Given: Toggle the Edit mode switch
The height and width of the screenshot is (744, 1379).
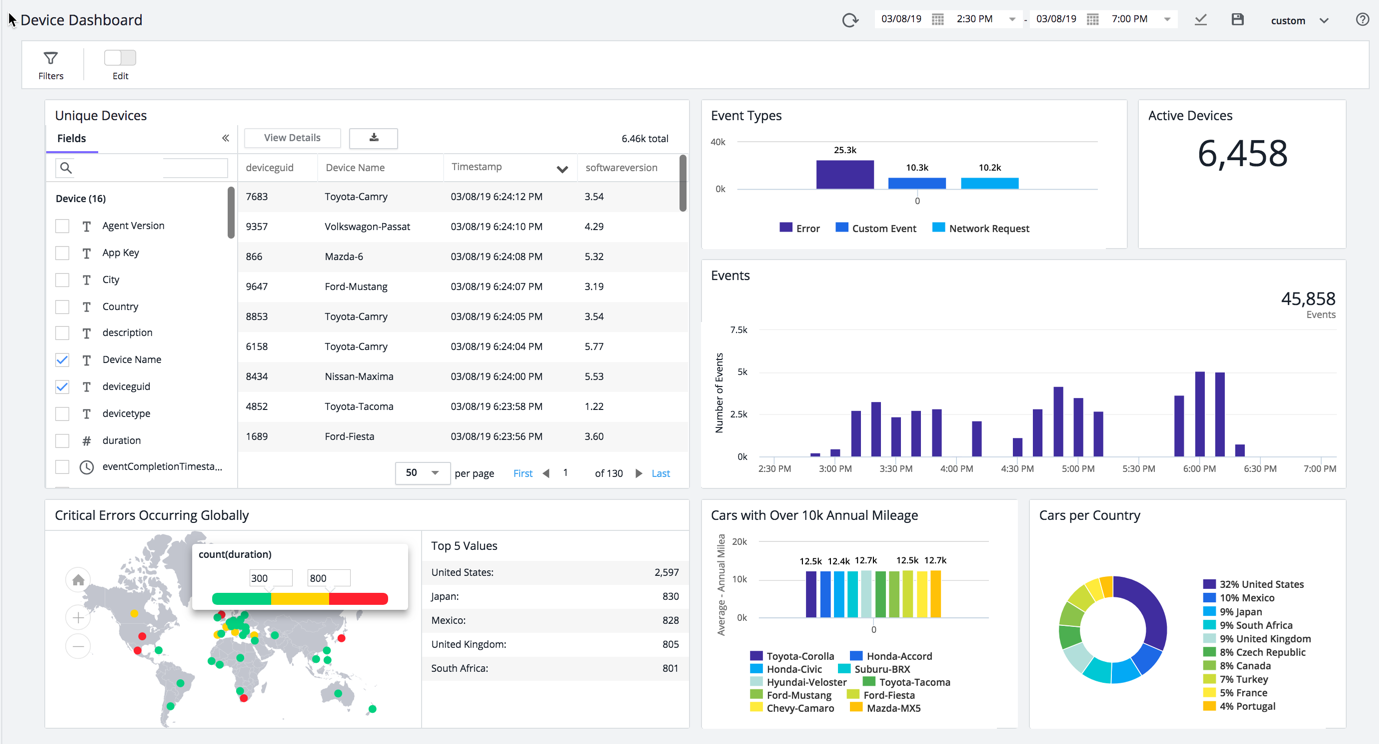Looking at the screenshot, I should [x=120, y=58].
